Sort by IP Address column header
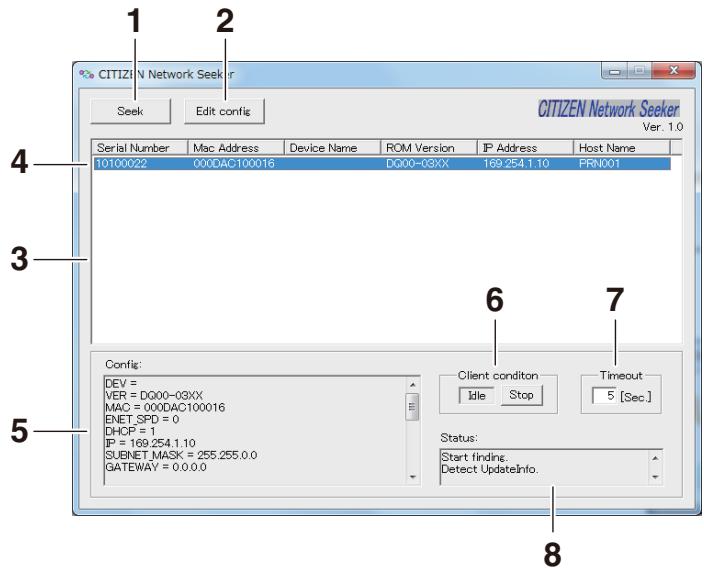The image size is (704, 568). [x=526, y=148]
